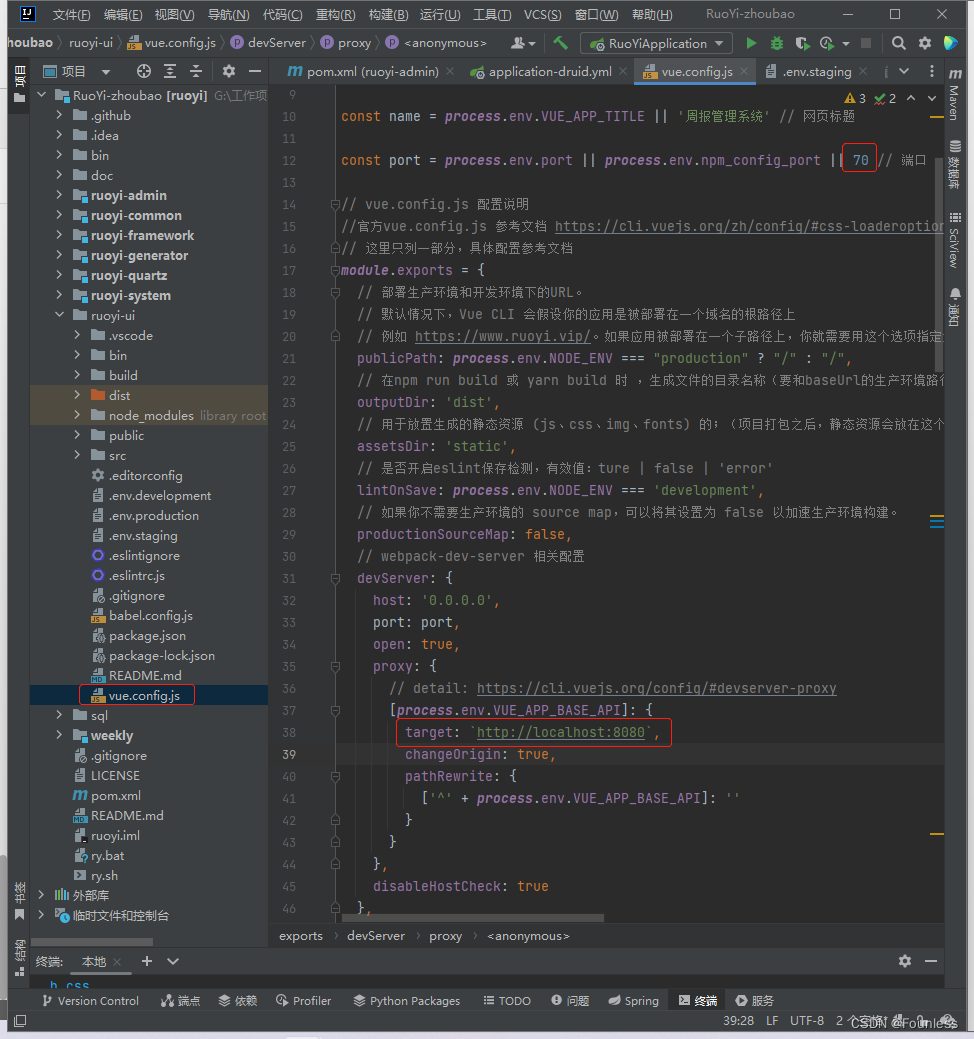The width and height of the screenshot is (974, 1039).
Task: Open the Spring tool window
Action: (x=633, y=1001)
